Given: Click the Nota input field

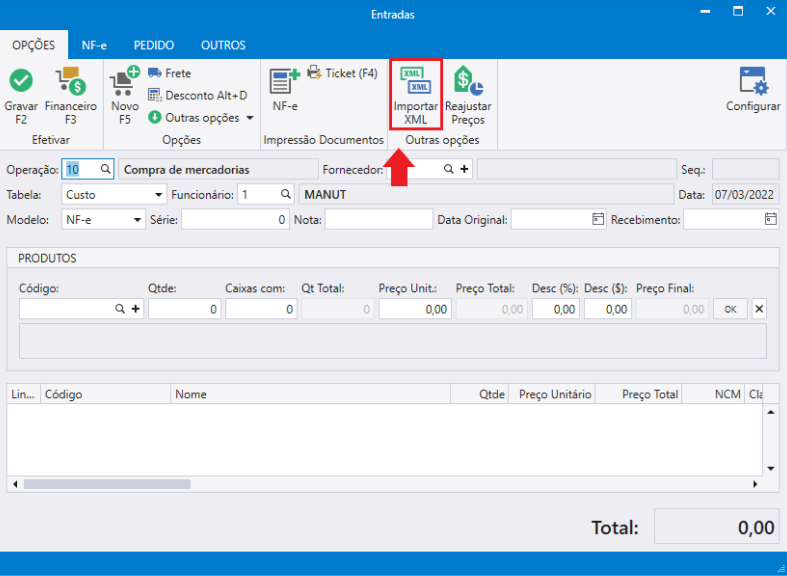Looking at the screenshot, I should click(379, 219).
